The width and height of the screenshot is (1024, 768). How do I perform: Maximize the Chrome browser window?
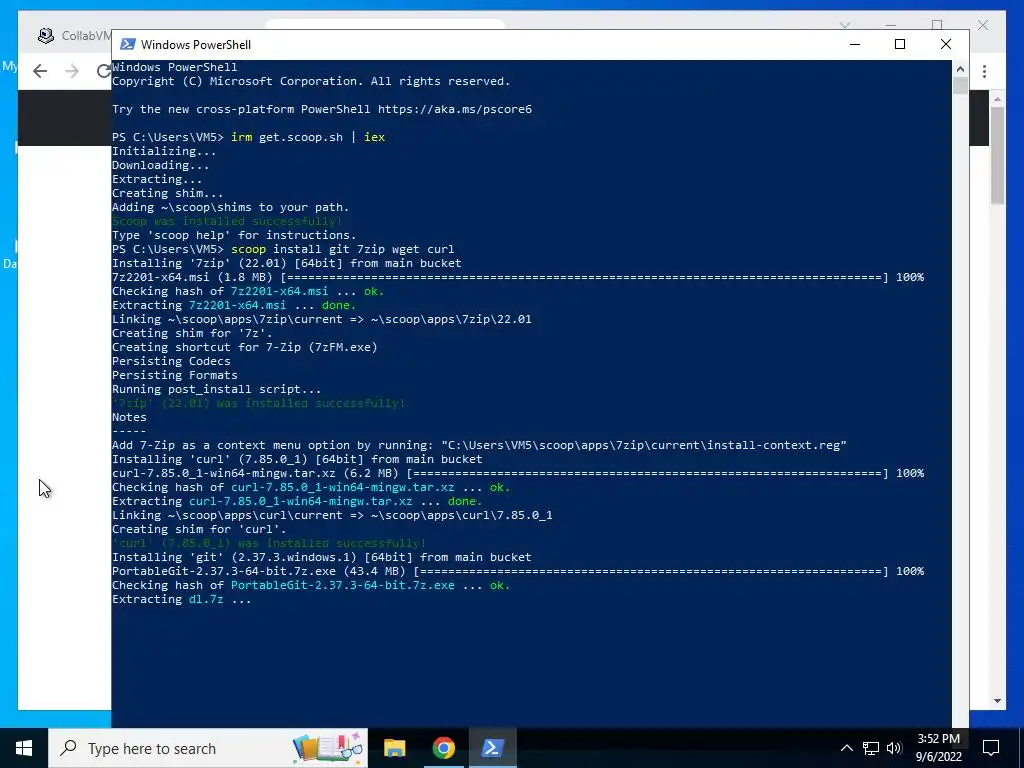[937, 25]
